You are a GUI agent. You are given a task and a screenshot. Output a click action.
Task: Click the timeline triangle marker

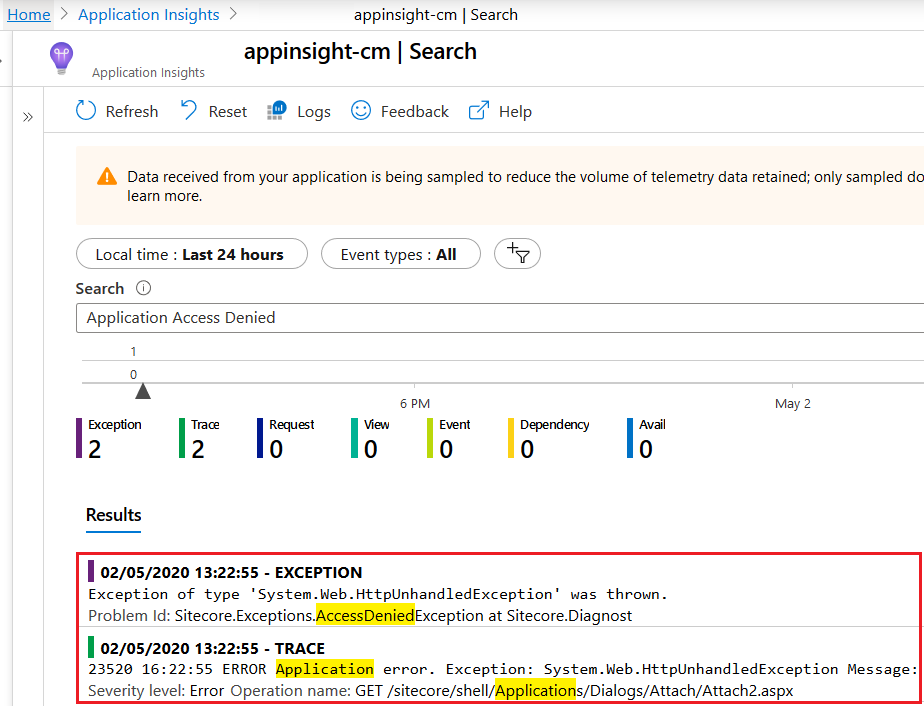click(143, 391)
